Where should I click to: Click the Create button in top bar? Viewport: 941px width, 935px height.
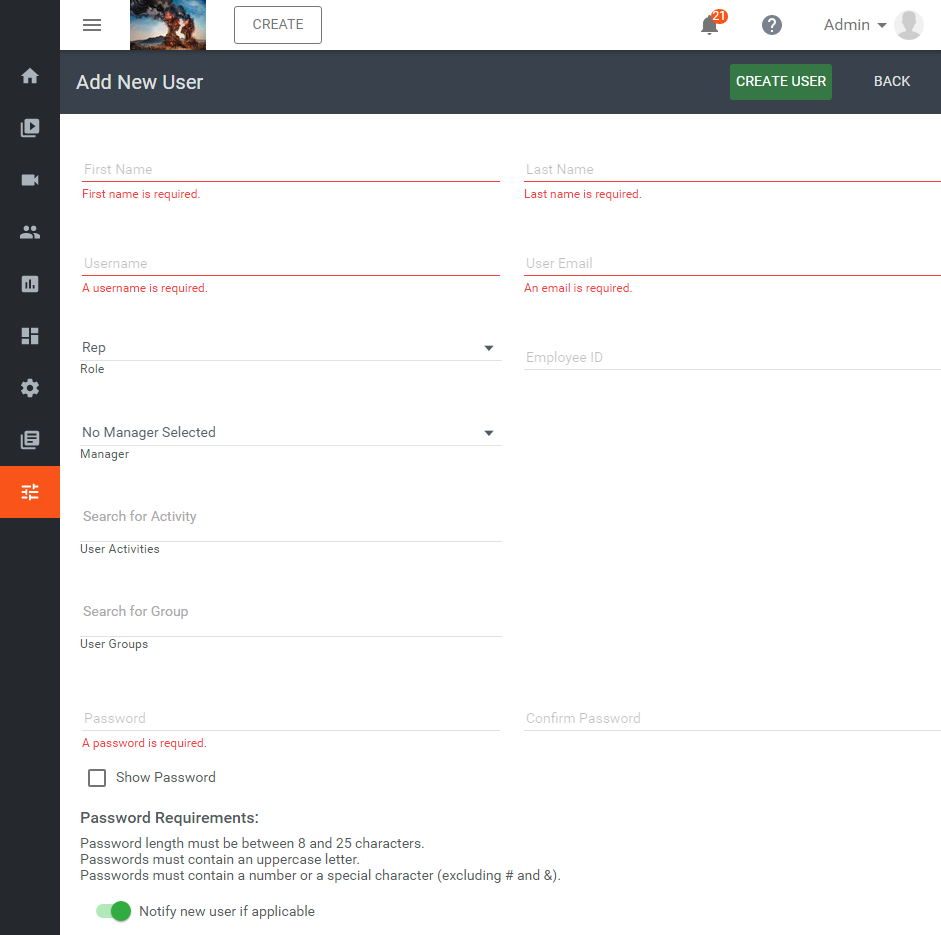[x=278, y=25]
